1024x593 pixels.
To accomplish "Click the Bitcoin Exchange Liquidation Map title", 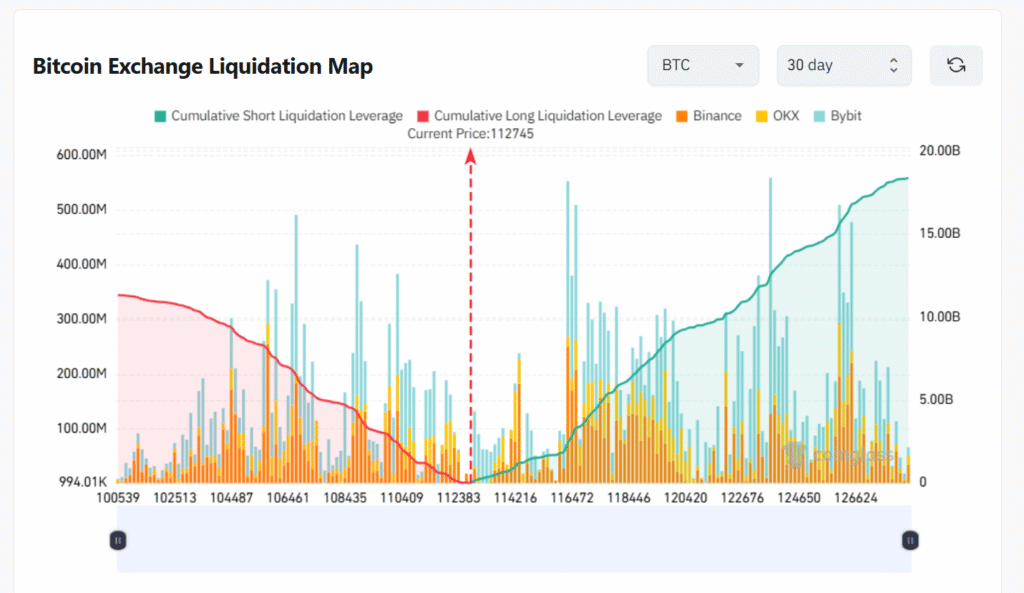I will (203, 67).
